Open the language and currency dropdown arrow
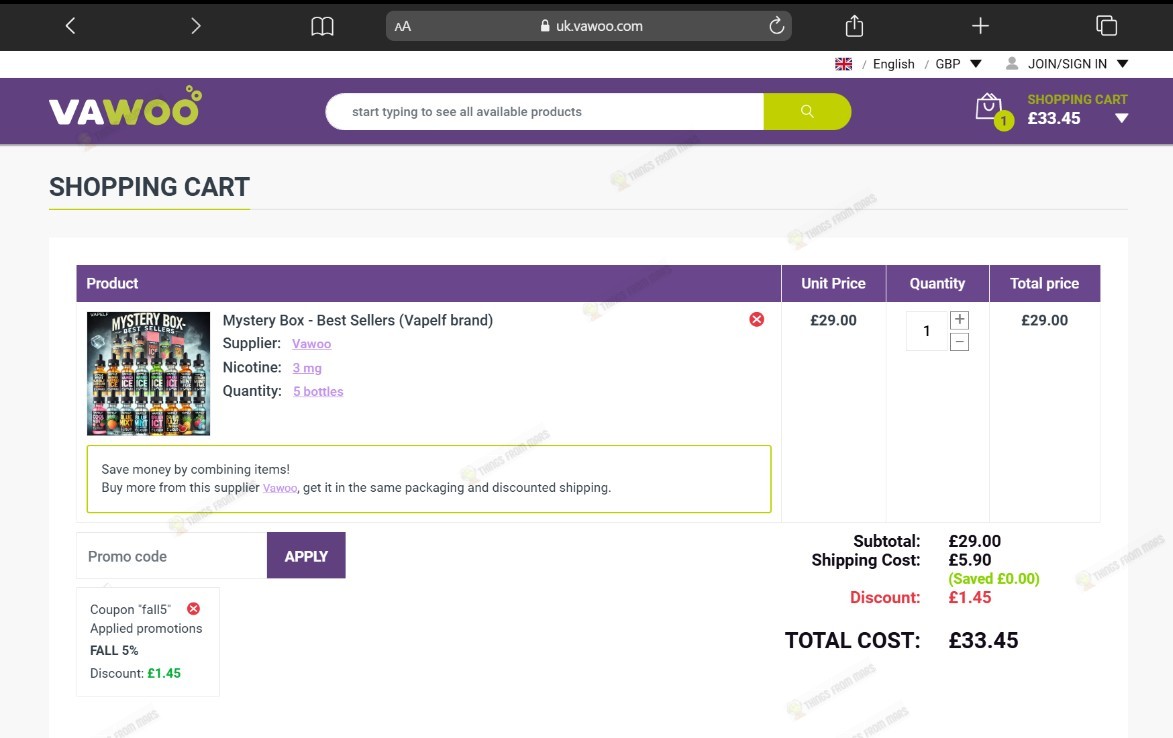The height and width of the screenshot is (738, 1173). 976,64
